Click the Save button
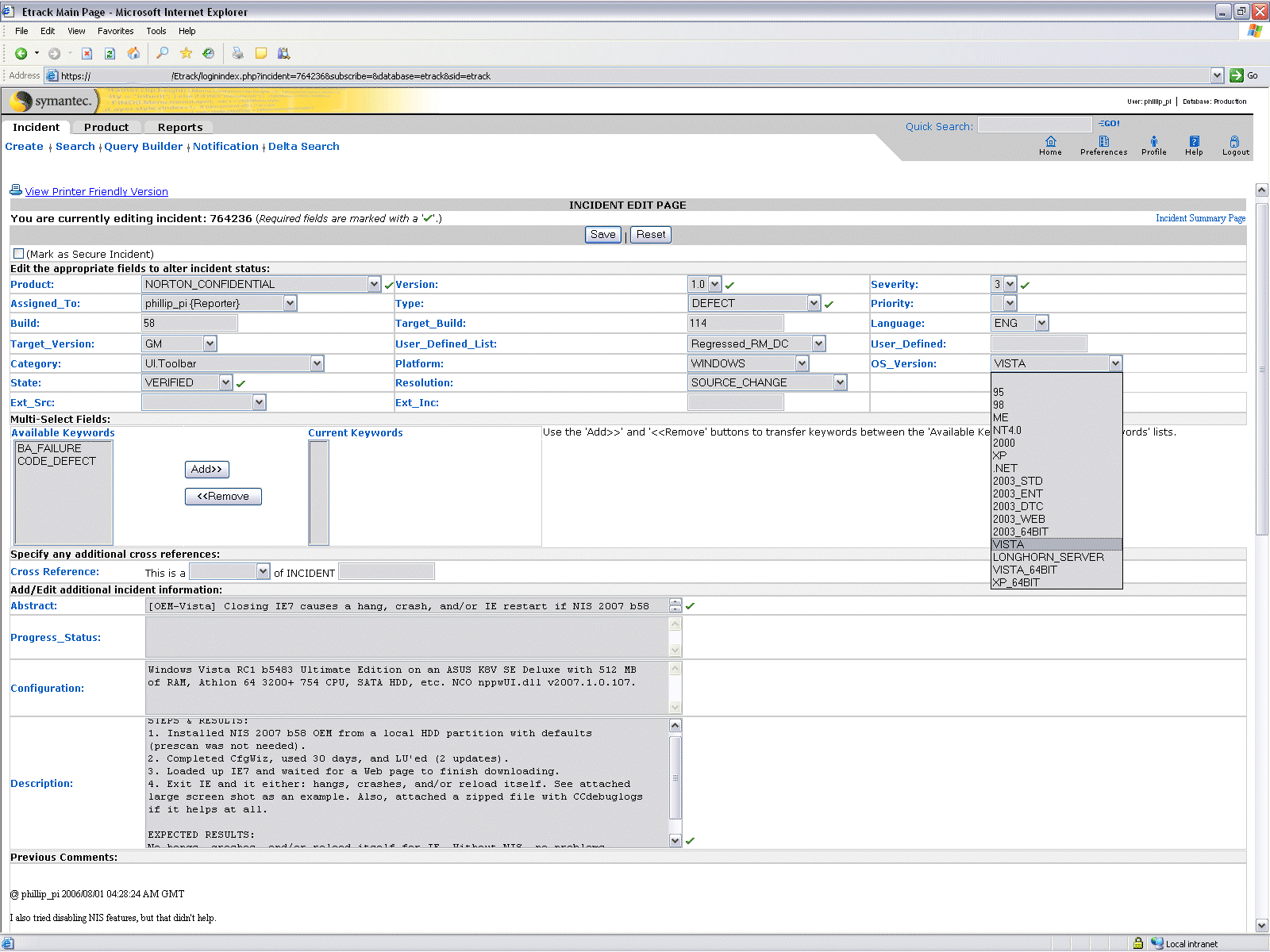This screenshot has width=1270, height=952. point(603,234)
